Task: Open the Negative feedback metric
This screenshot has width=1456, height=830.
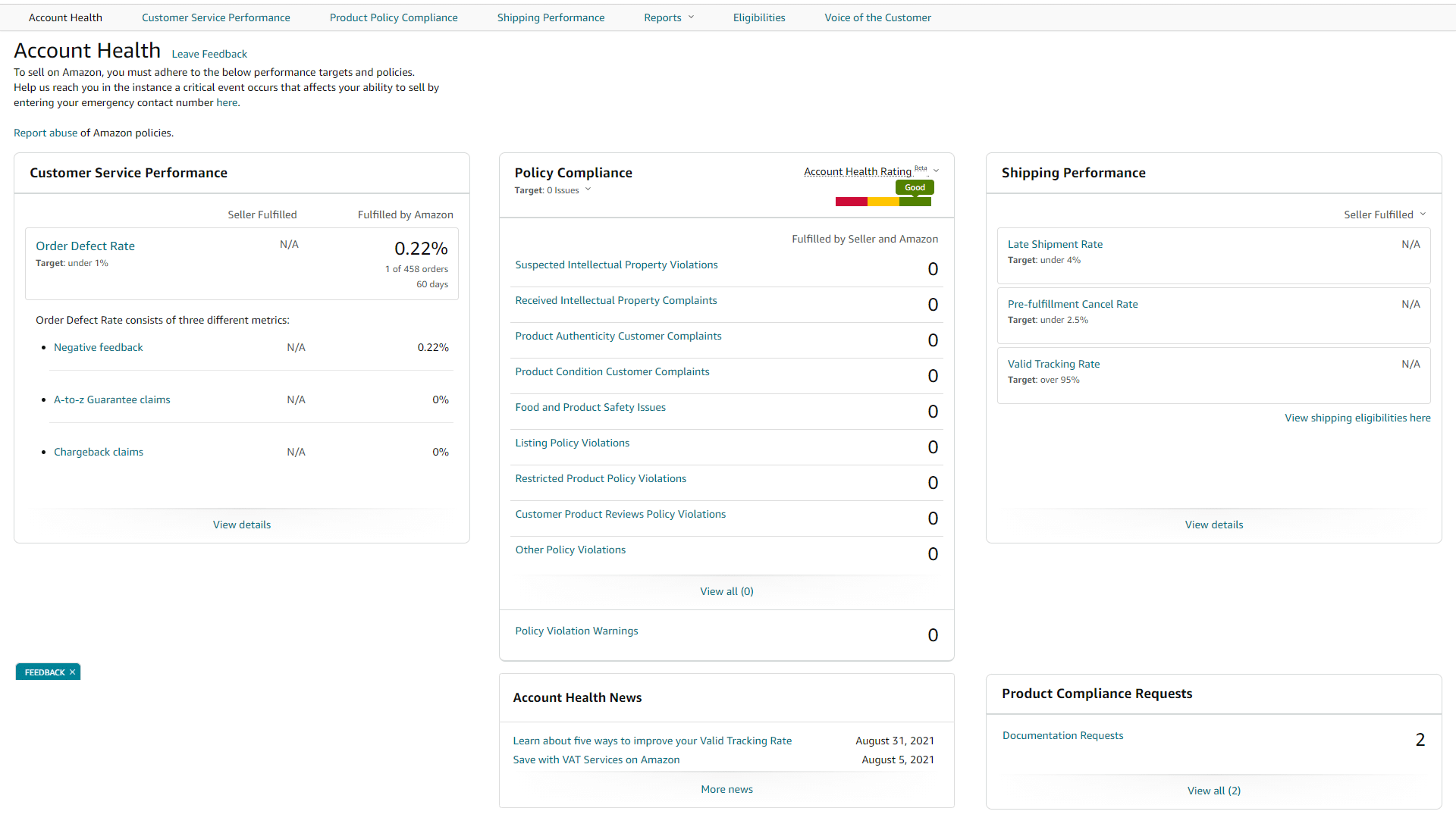Action: coord(99,347)
